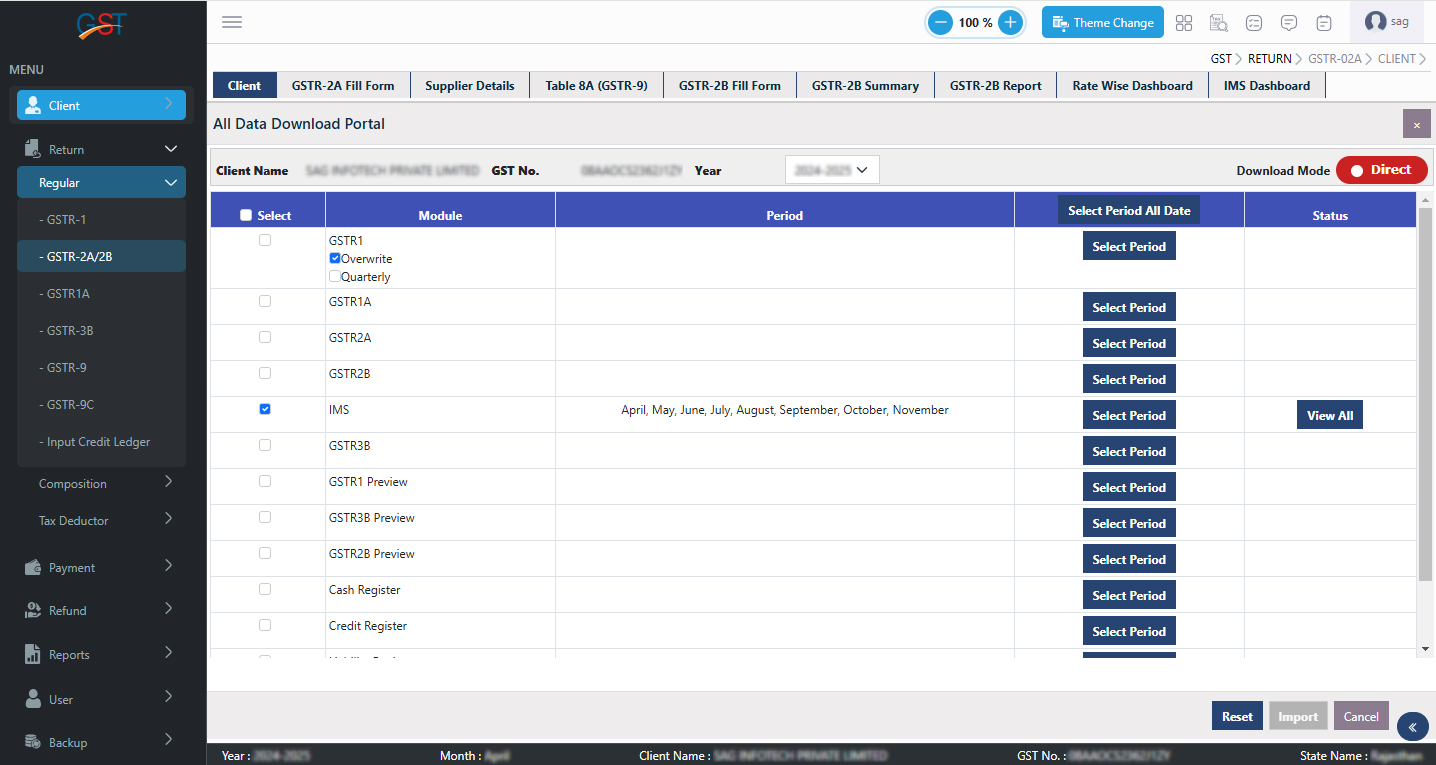1436x765 pixels.
Task: Open the IMS Dashboard tab
Action: (1266, 86)
